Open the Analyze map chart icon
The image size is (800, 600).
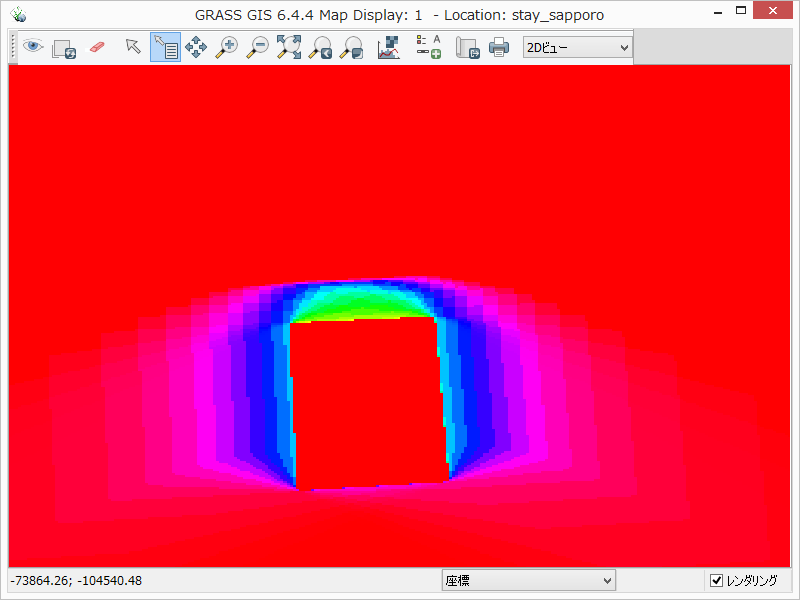pyautogui.click(x=388, y=47)
